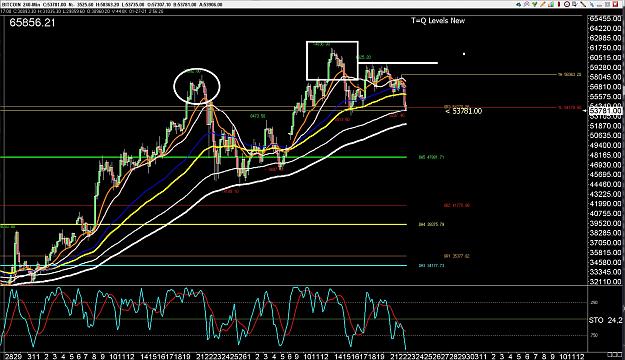This screenshot has height=360, width=625.
Task: Select the orange pencil drawing tool
Action: tap(542, 4)
